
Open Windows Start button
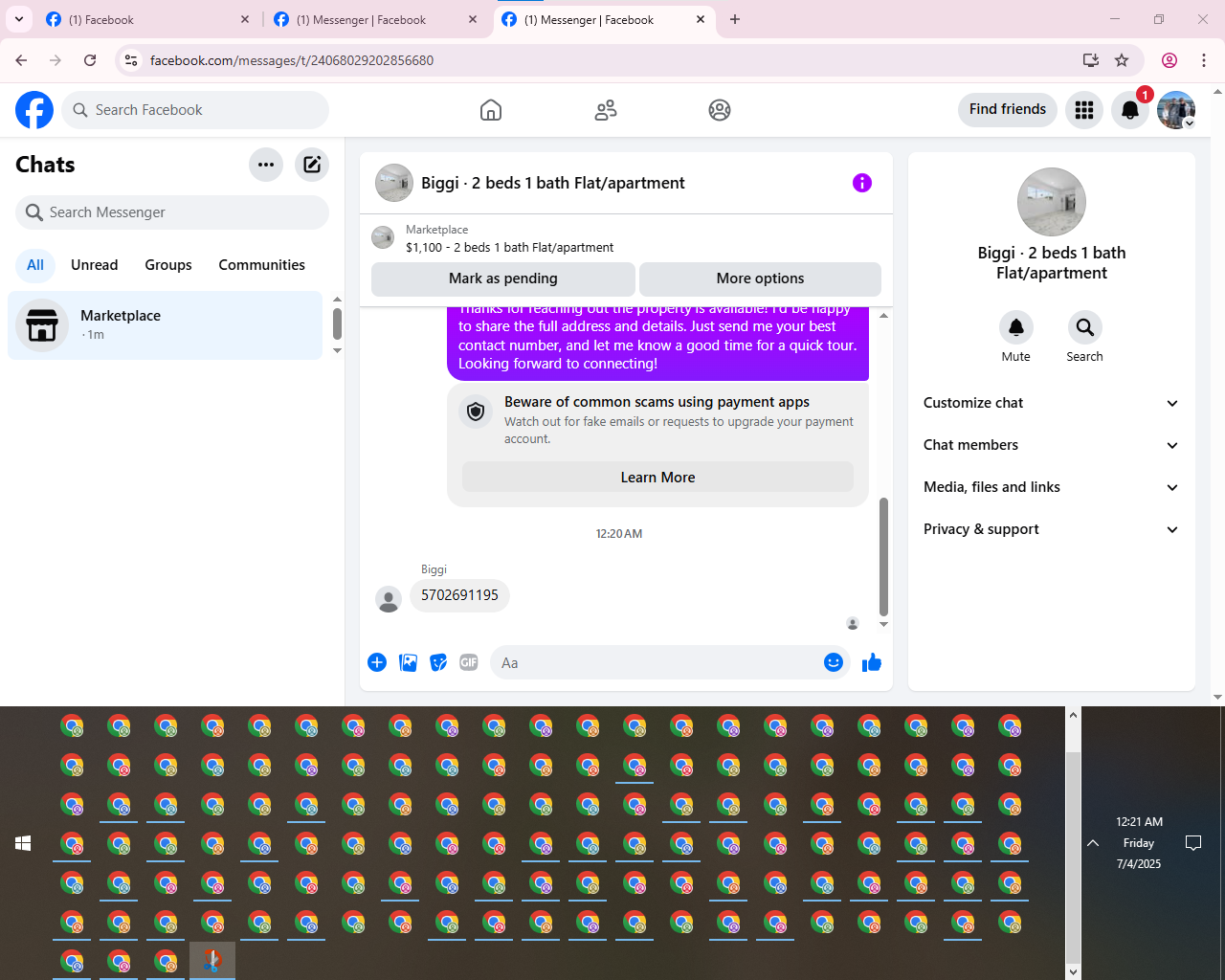click(23, 843)
